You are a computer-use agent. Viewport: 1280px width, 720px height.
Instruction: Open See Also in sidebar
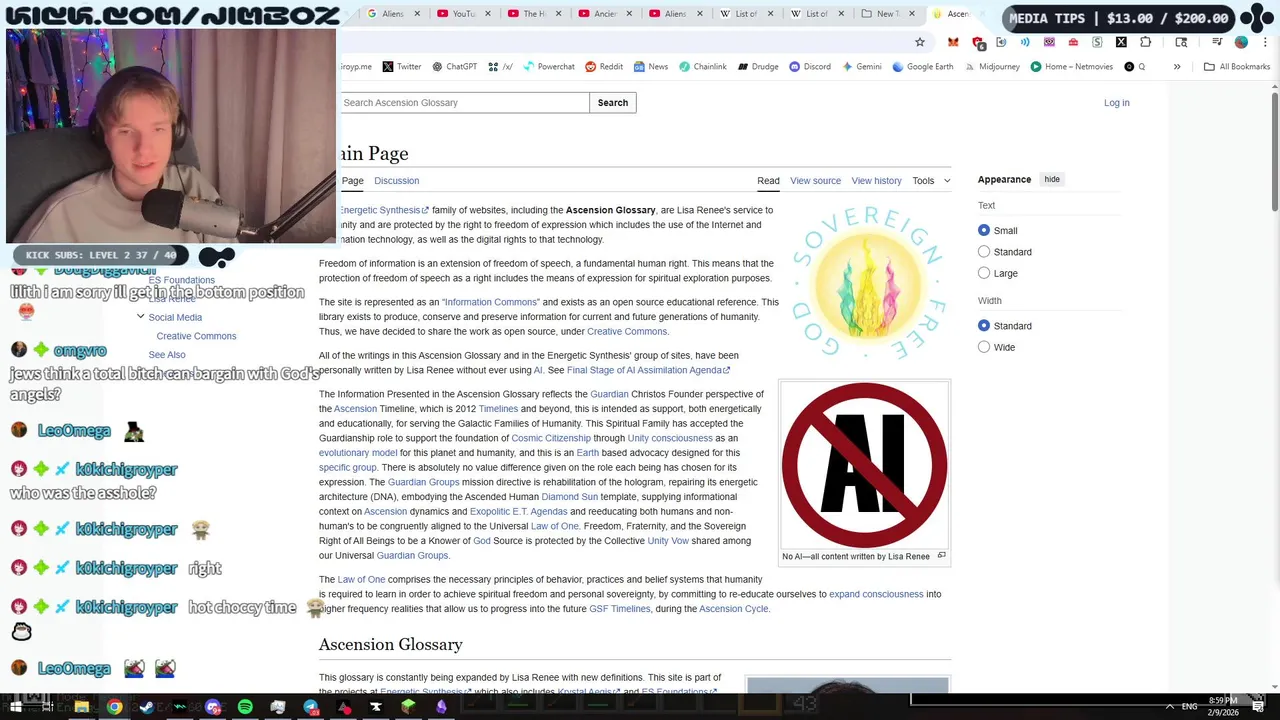167,355
